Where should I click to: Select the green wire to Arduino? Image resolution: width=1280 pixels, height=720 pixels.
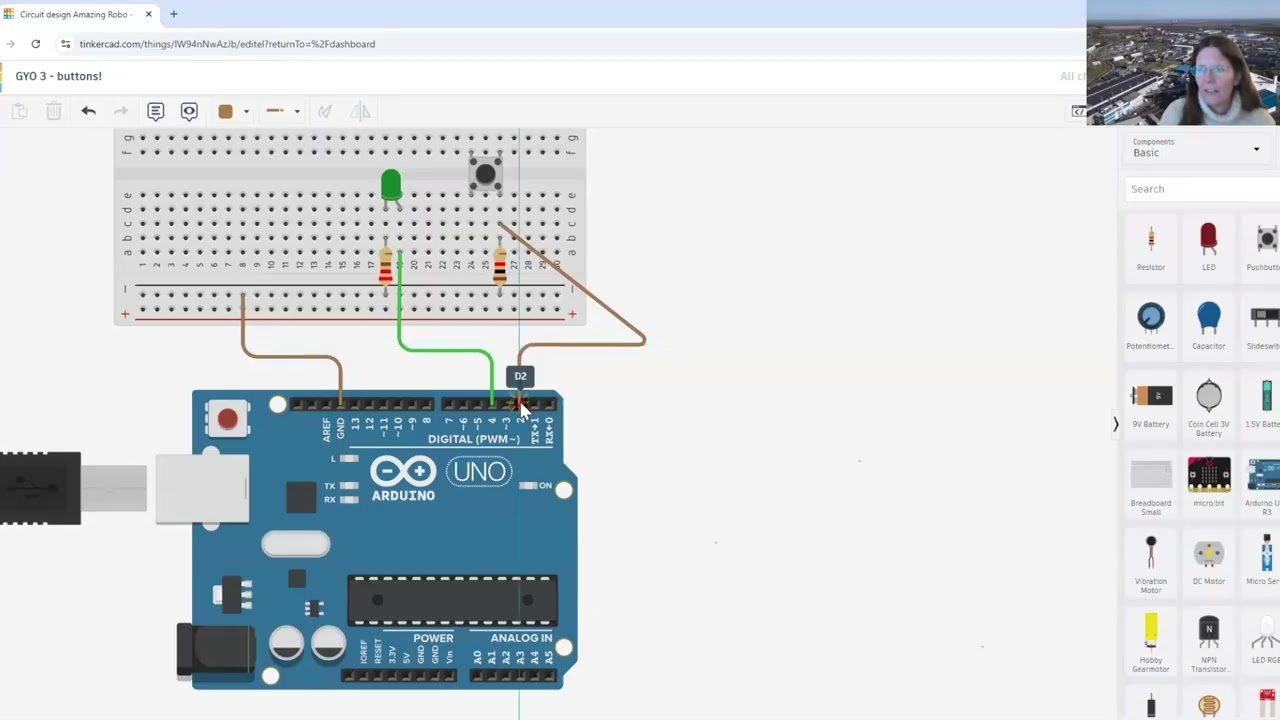445,349
